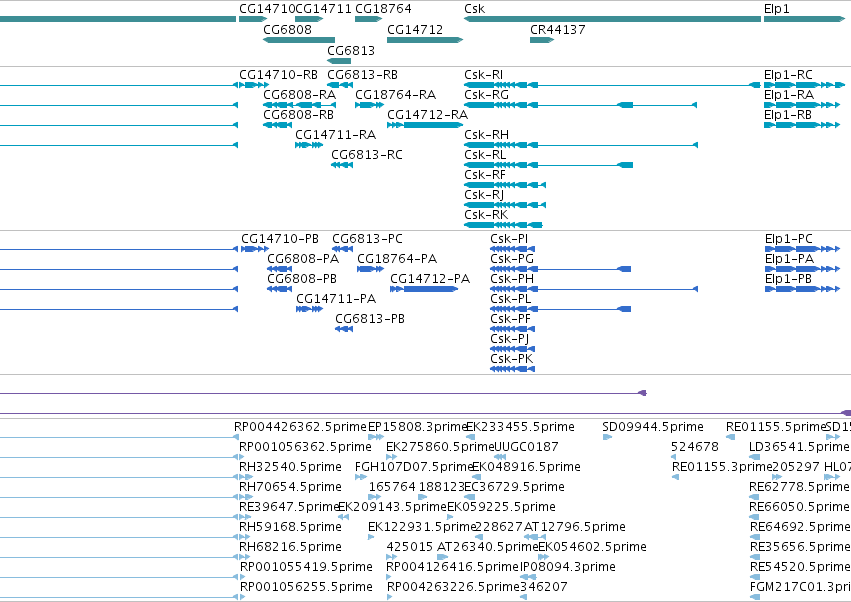
Task: Click transcript Csk-RL
Action: pos(548,165)
